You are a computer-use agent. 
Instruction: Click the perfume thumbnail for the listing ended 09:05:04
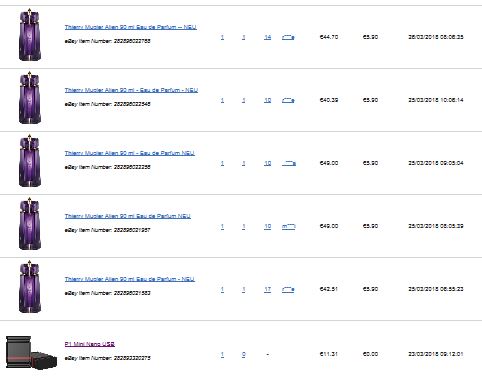(30, 161)
